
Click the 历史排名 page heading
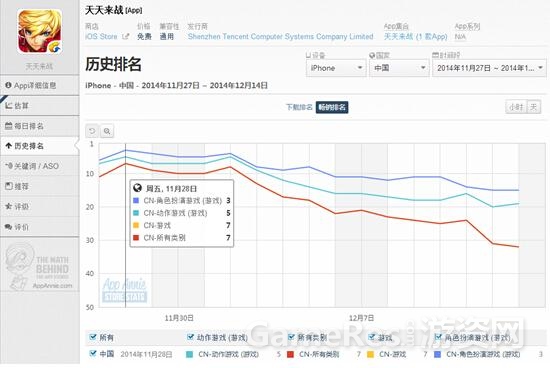[x=113, y=65]
